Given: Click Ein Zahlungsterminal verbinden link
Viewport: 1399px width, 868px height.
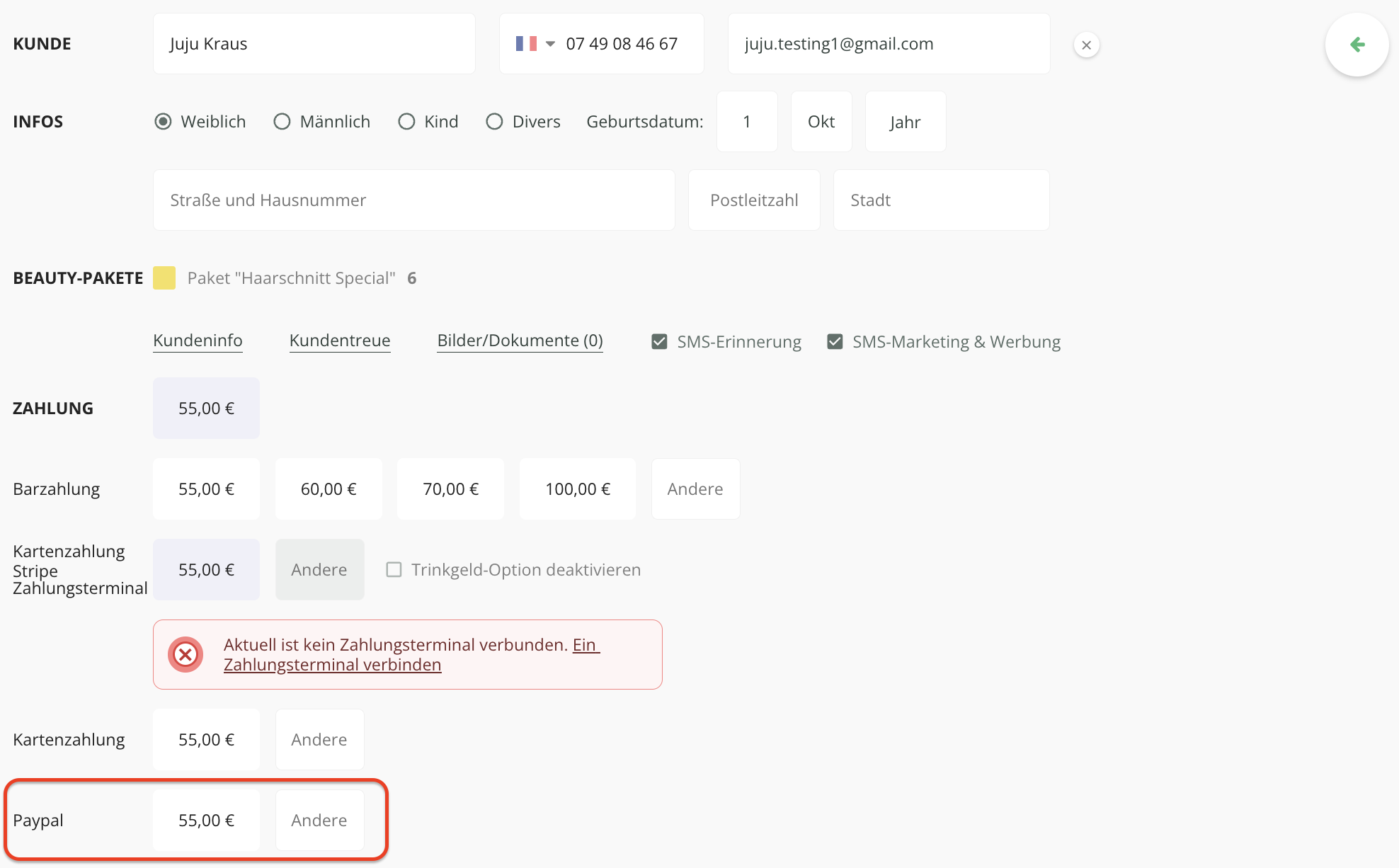Looking at the screenshot, I should [332, 665].
